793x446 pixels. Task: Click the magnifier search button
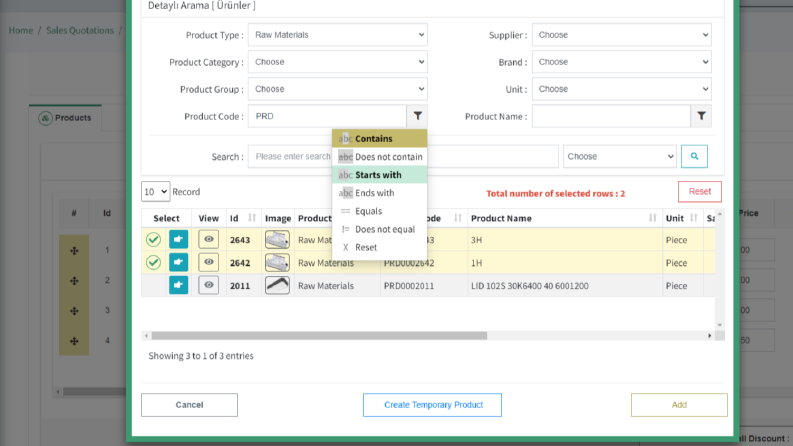pos(694,156)
